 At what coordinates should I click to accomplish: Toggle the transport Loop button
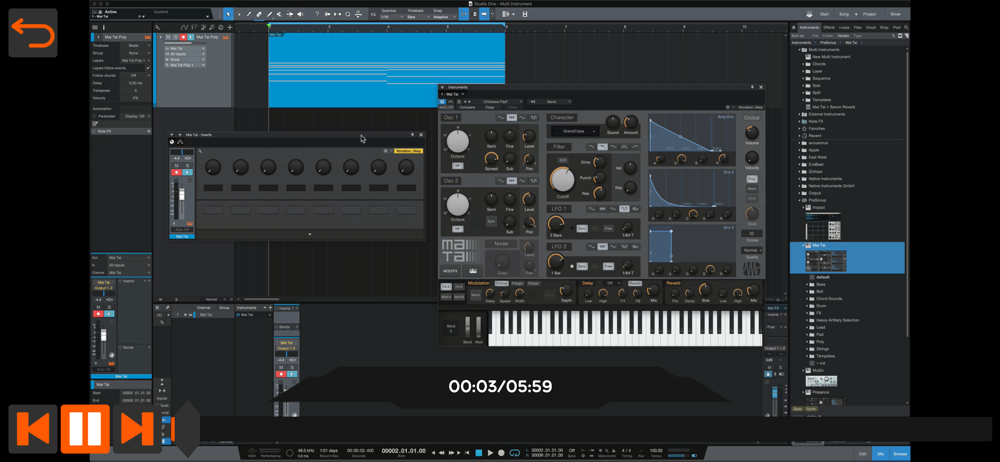pyautogui.click(x=514, y=452)
